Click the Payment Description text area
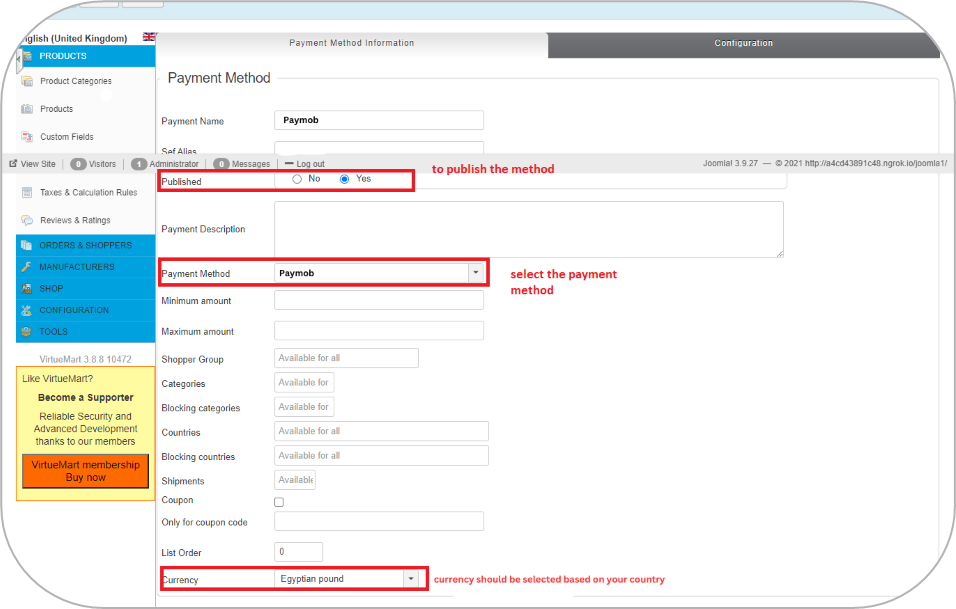This screenshot has width=956, height=609. [528, 229]
